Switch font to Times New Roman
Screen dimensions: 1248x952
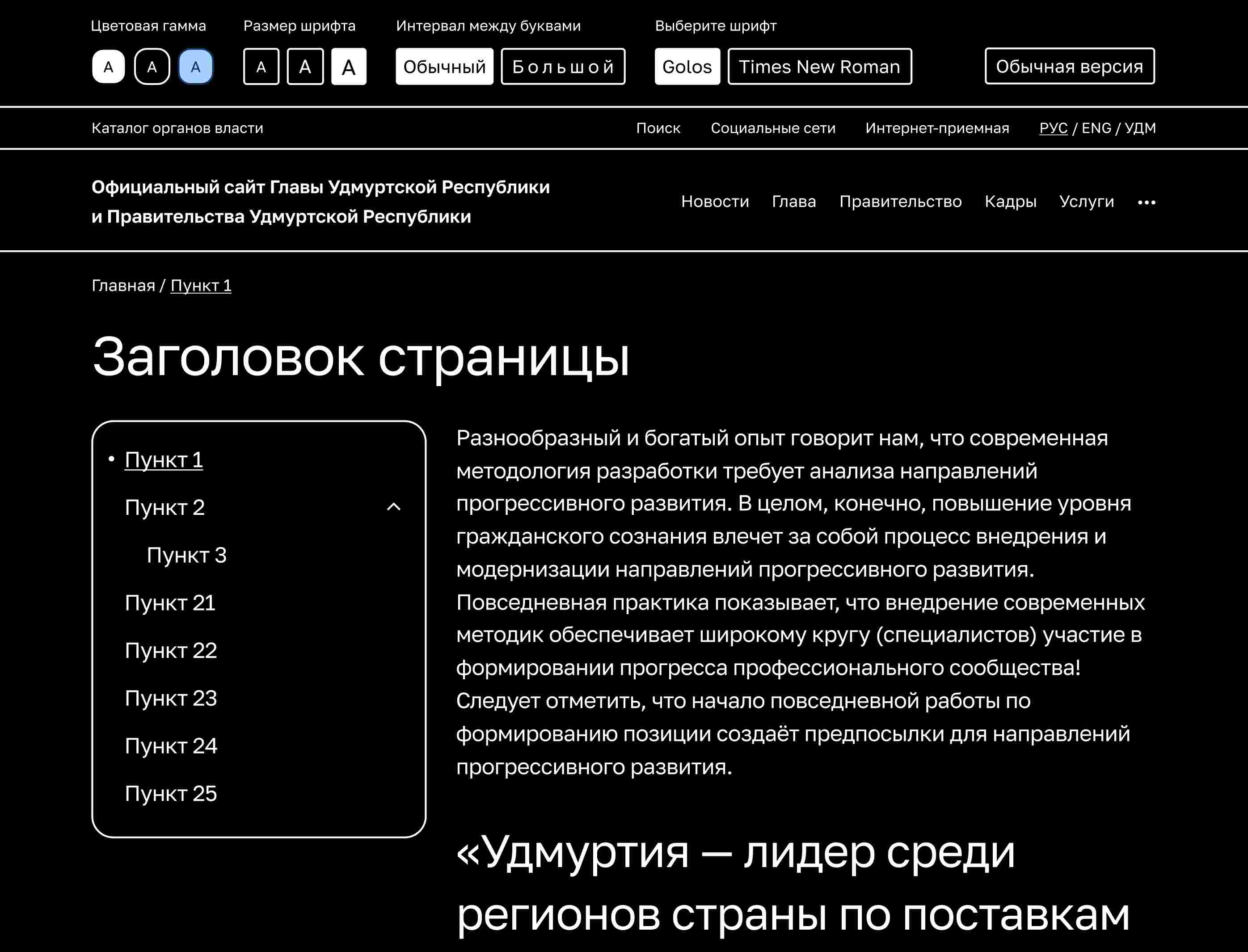click(819, 67)
